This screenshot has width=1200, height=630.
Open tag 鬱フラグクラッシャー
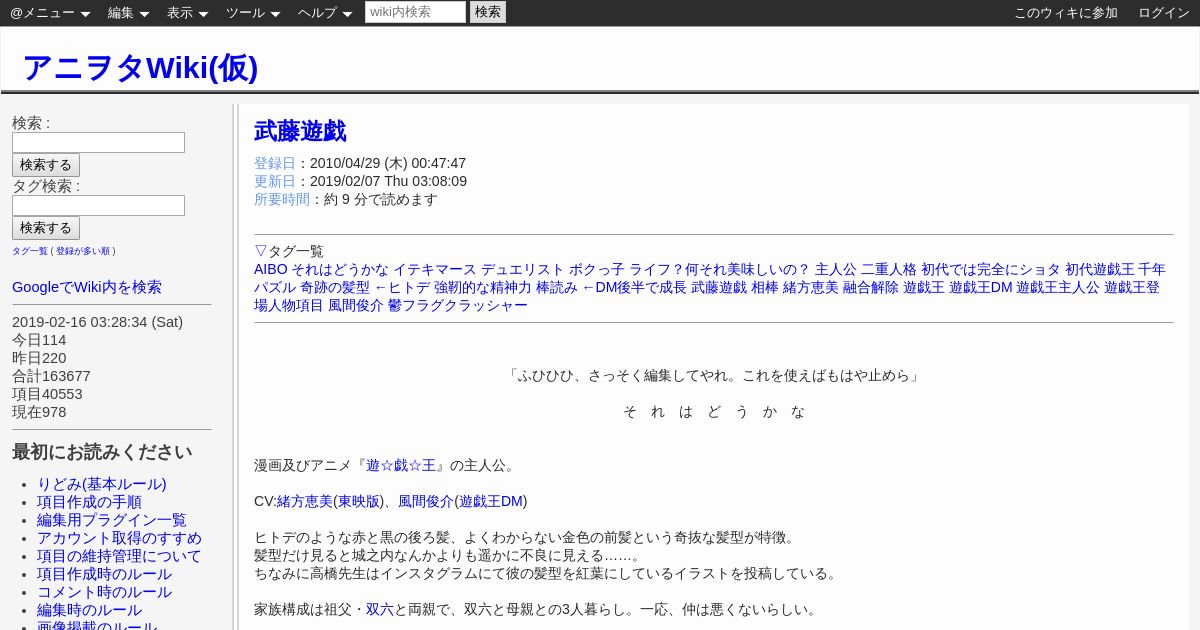pyautogui.click(x=458, y=305)
